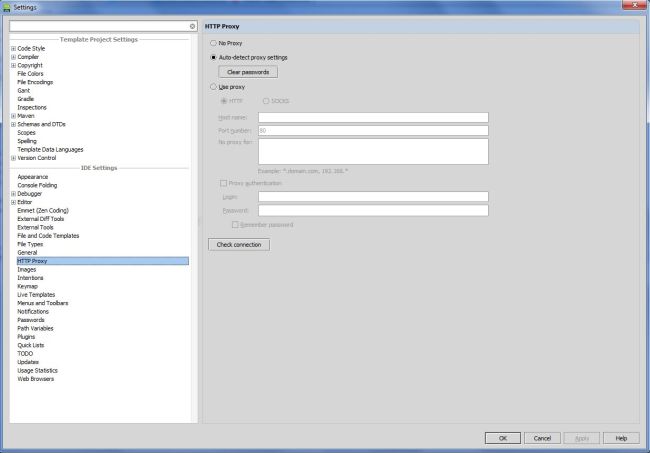Open Web Browsers settings
650x453 pixels.
point(36,379)
